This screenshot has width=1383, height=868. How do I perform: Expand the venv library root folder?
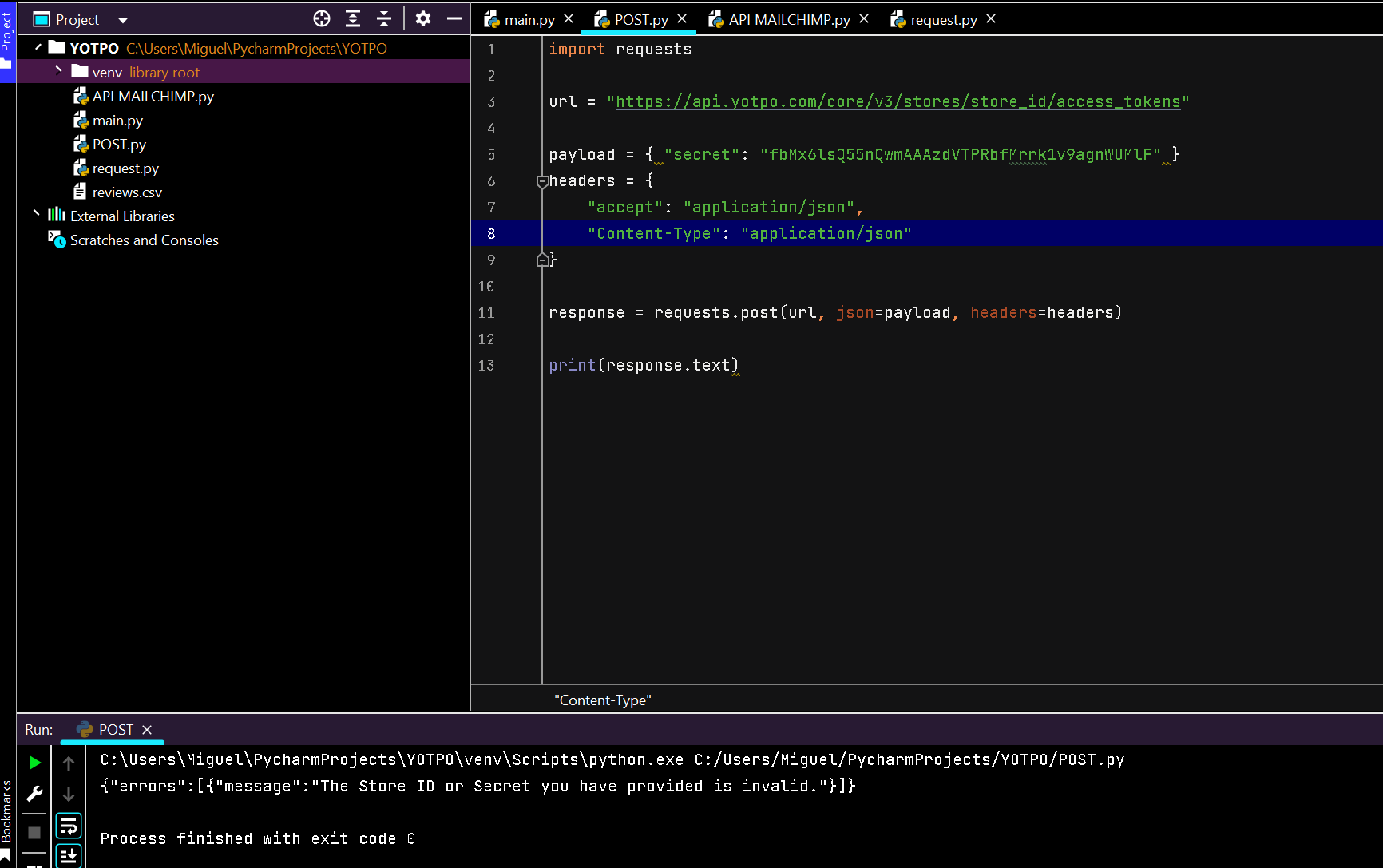click(58, 71)
